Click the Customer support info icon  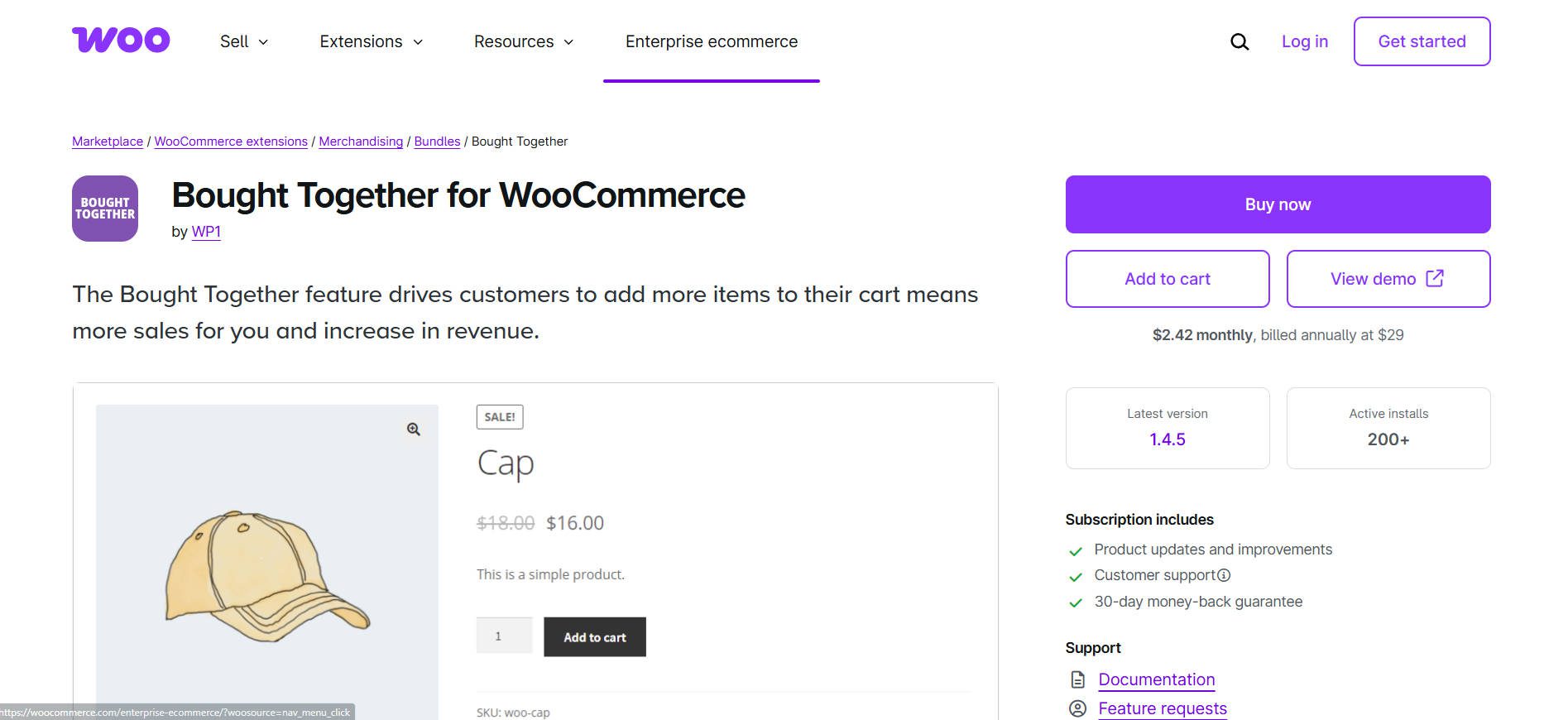[1224, 574]
